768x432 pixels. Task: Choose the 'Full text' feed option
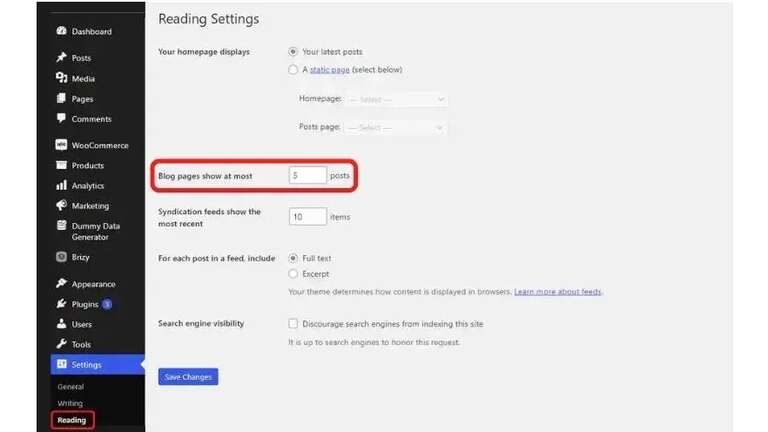(293, 258)
